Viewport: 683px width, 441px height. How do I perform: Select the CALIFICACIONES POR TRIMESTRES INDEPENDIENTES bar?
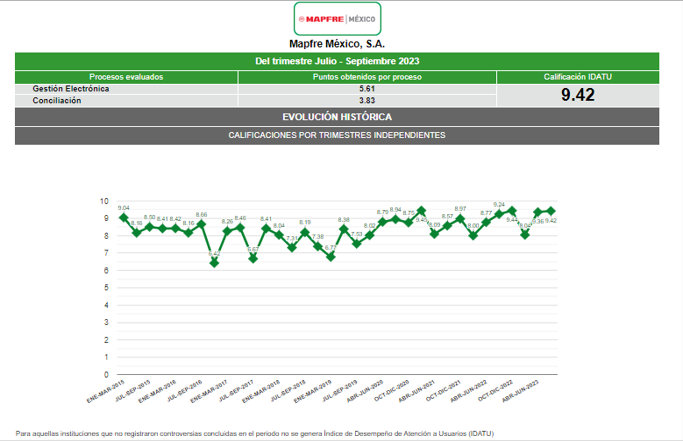pyautogui.click(x=337, y=135)
